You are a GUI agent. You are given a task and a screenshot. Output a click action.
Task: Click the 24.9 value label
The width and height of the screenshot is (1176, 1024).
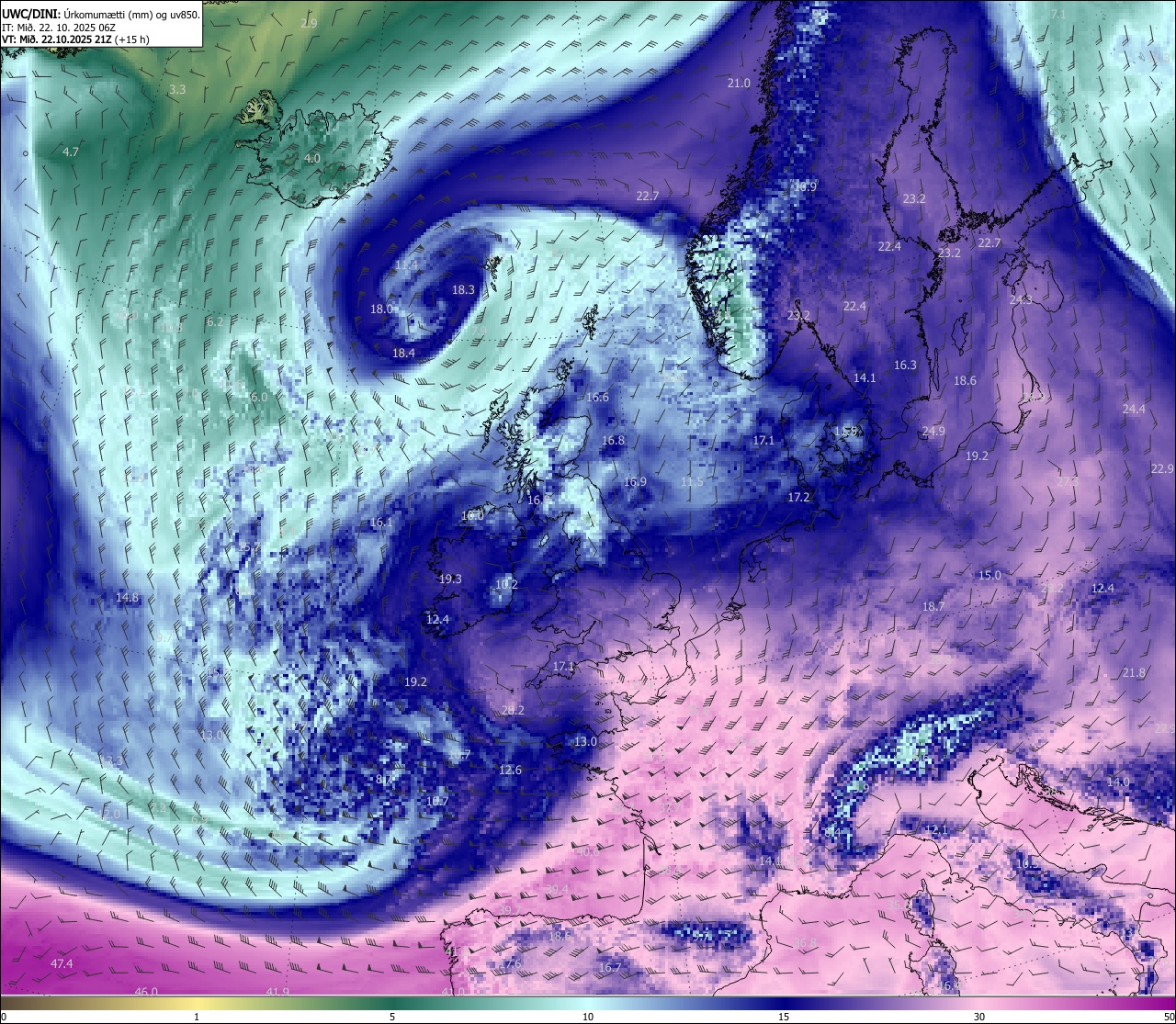pyautogui.click(x=933, y=432)
